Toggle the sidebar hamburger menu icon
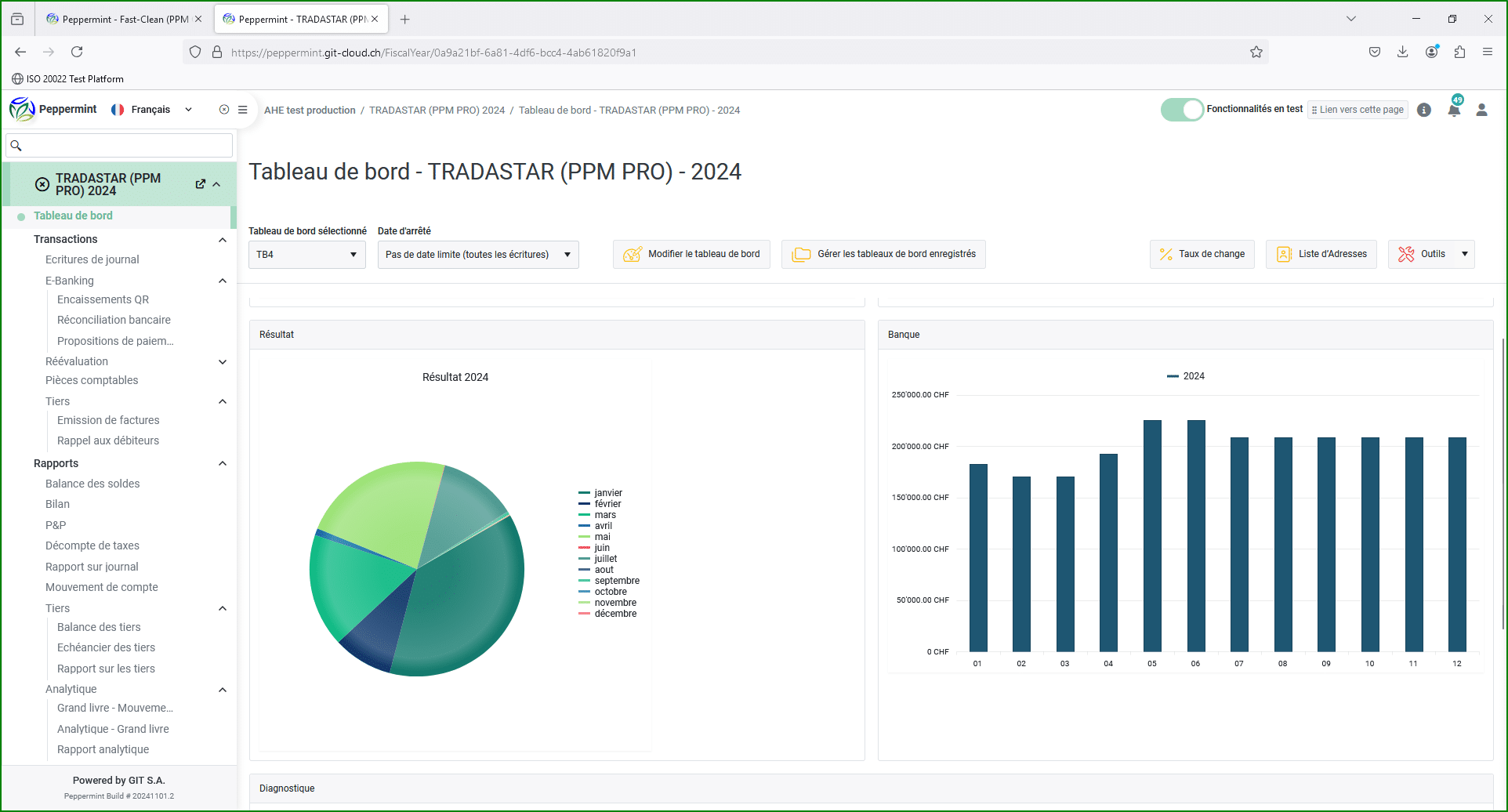 [243, 110]
